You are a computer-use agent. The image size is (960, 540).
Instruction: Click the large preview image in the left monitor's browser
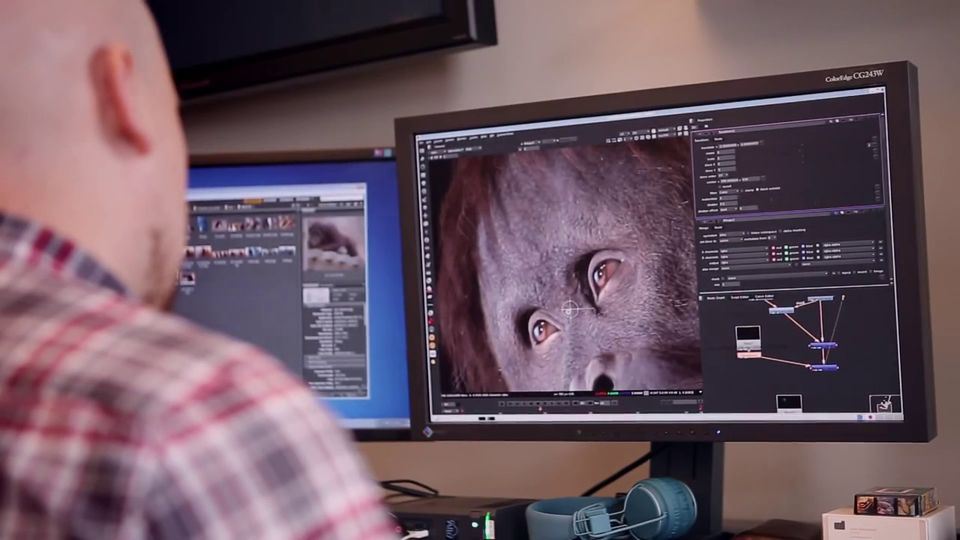333,240
